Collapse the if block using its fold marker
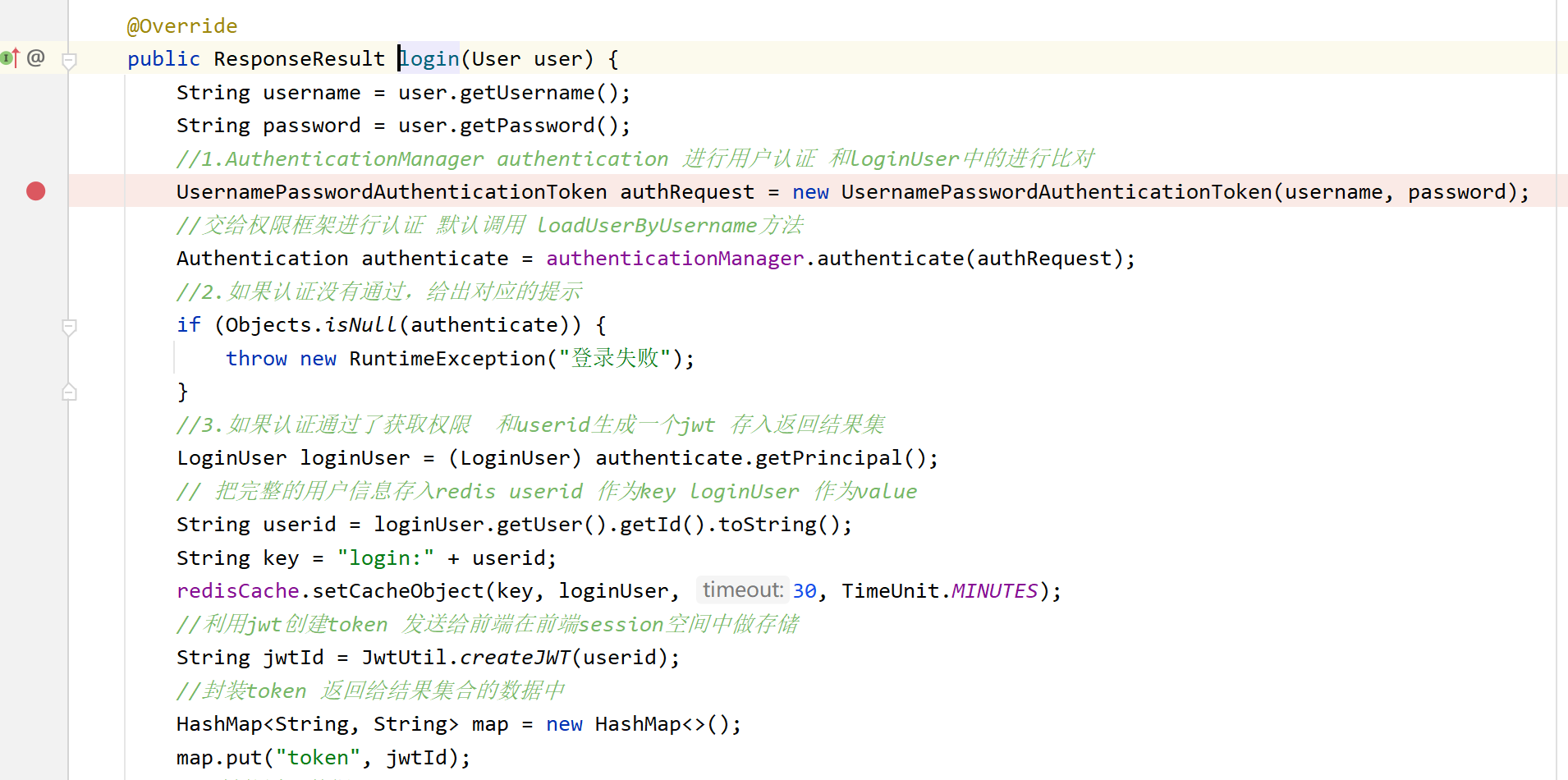Viewport: 1568px width, 780px height. [x=69, y=327]
